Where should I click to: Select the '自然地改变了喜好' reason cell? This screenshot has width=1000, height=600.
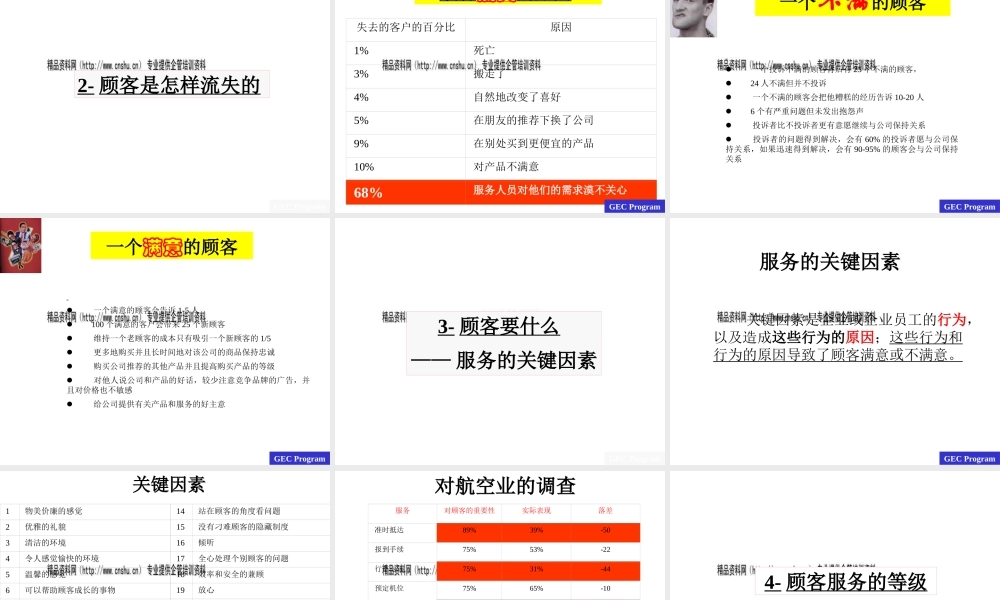517,97
